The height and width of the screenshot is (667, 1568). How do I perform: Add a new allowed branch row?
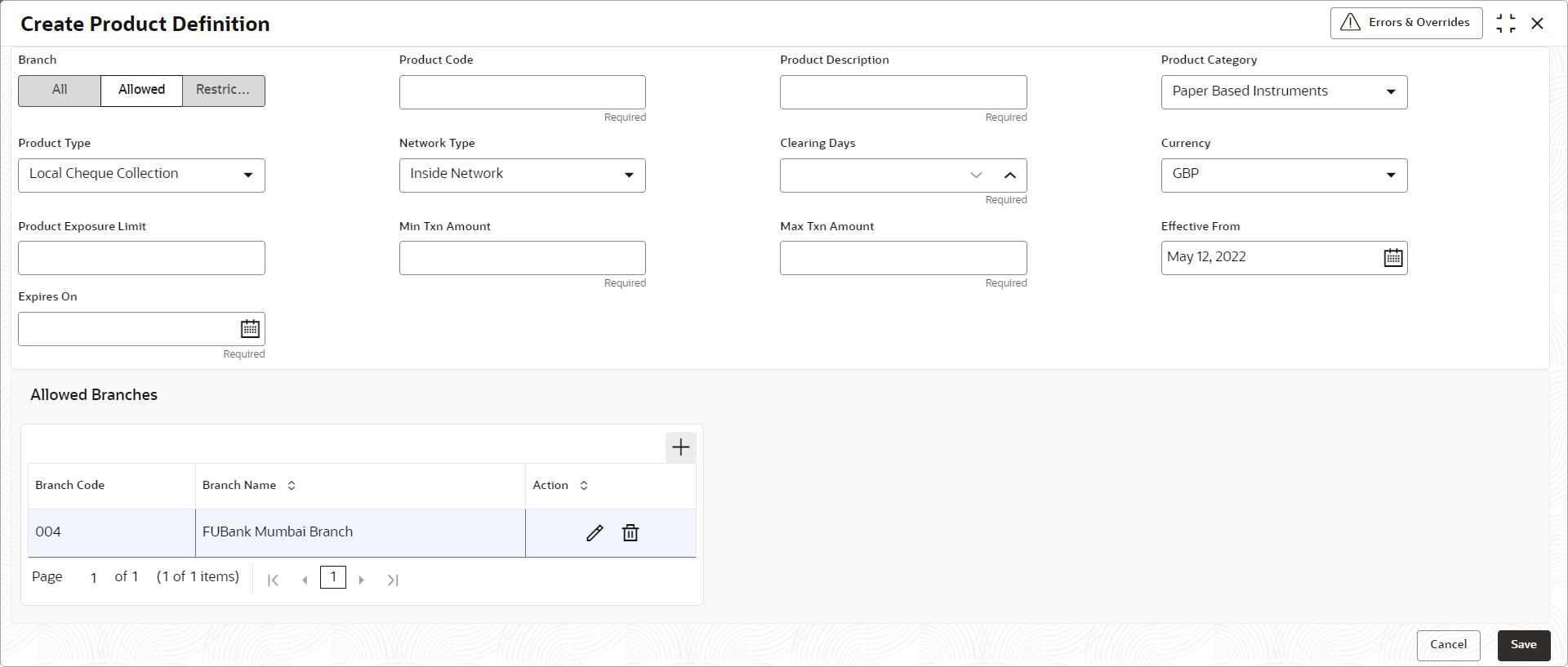680,447
